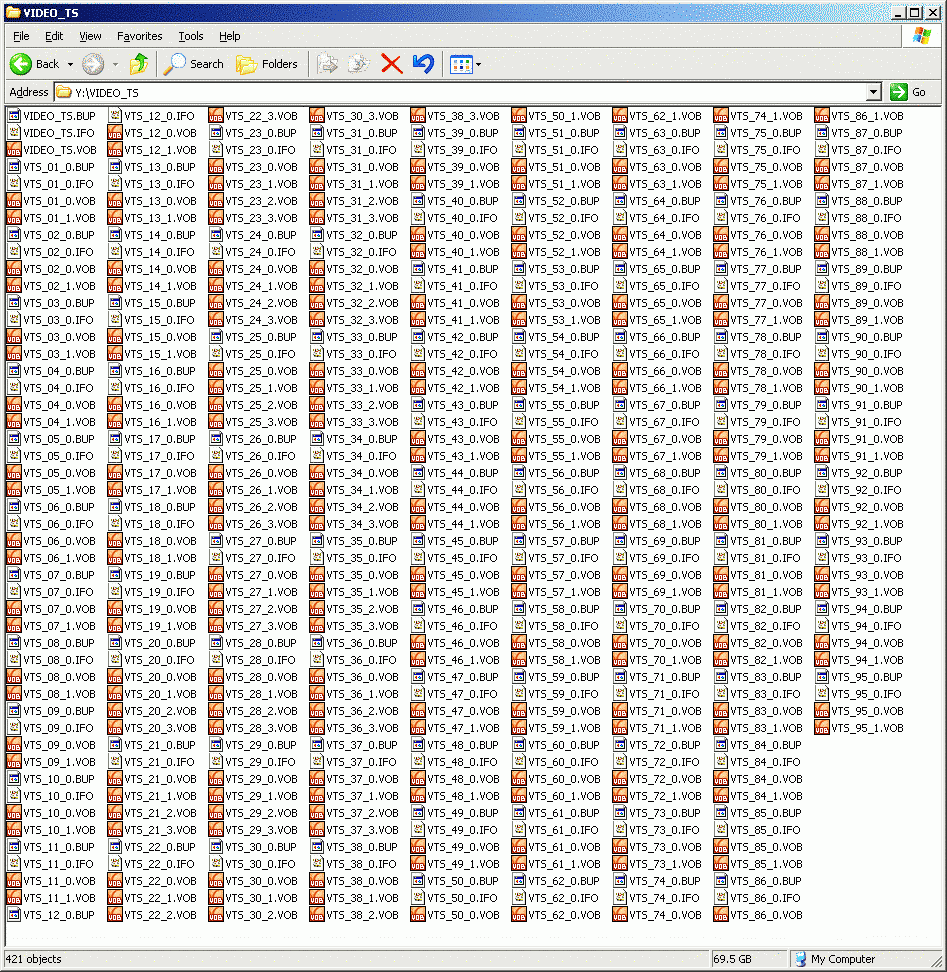Click the file name VTS_93_0.IFO
The height and width of the screenshot is (972, 947).
tap(866, 558)
